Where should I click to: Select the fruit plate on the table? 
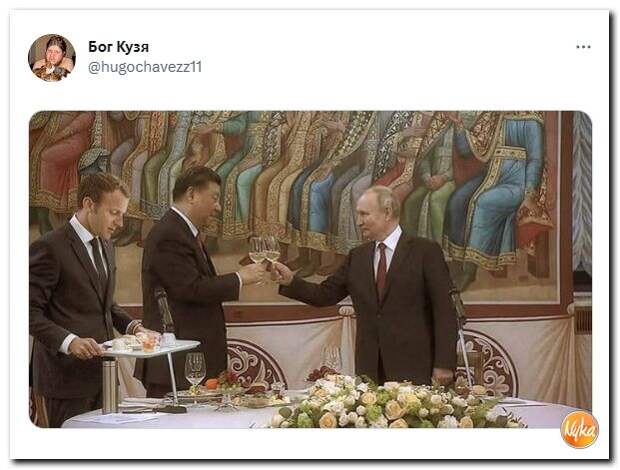coord(221,389)
